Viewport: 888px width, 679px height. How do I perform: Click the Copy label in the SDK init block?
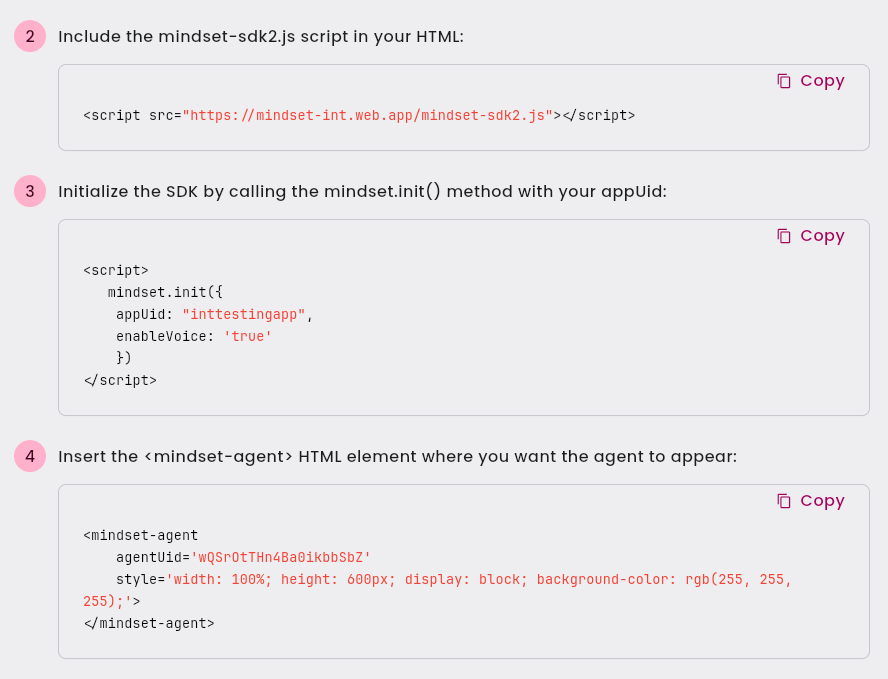[x=822, y=236]
